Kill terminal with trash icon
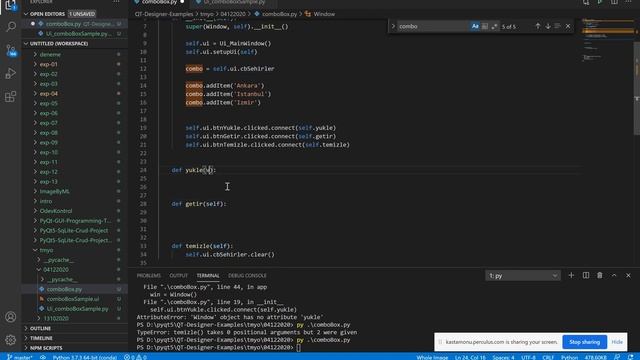Screen dimensions: 640x360 [x=600, y=276]
